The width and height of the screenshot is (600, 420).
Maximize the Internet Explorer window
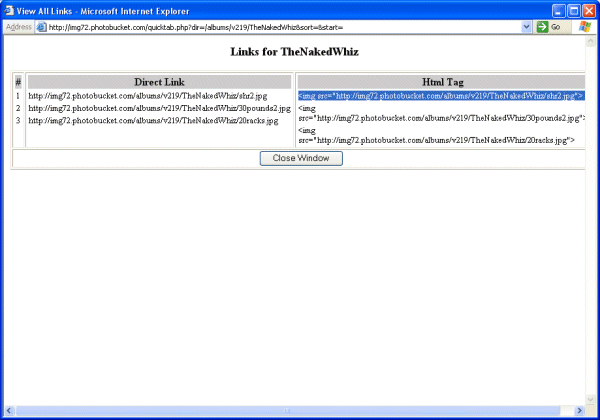point(574,11)
